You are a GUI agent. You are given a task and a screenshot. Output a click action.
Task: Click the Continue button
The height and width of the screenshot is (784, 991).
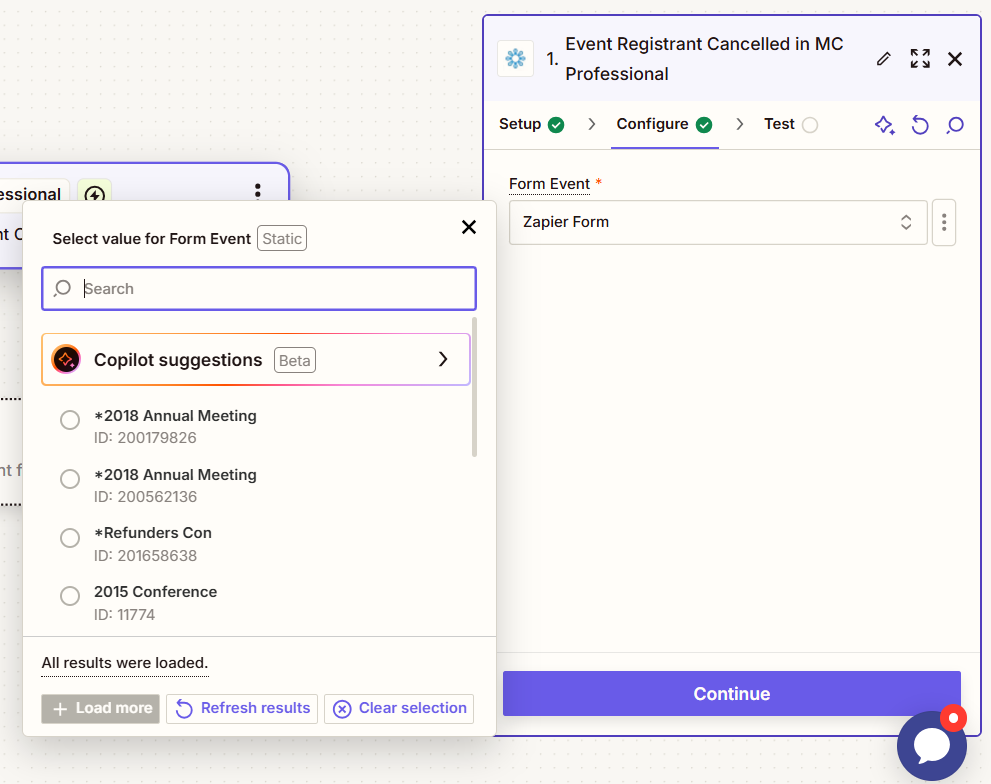coord(732,694)
